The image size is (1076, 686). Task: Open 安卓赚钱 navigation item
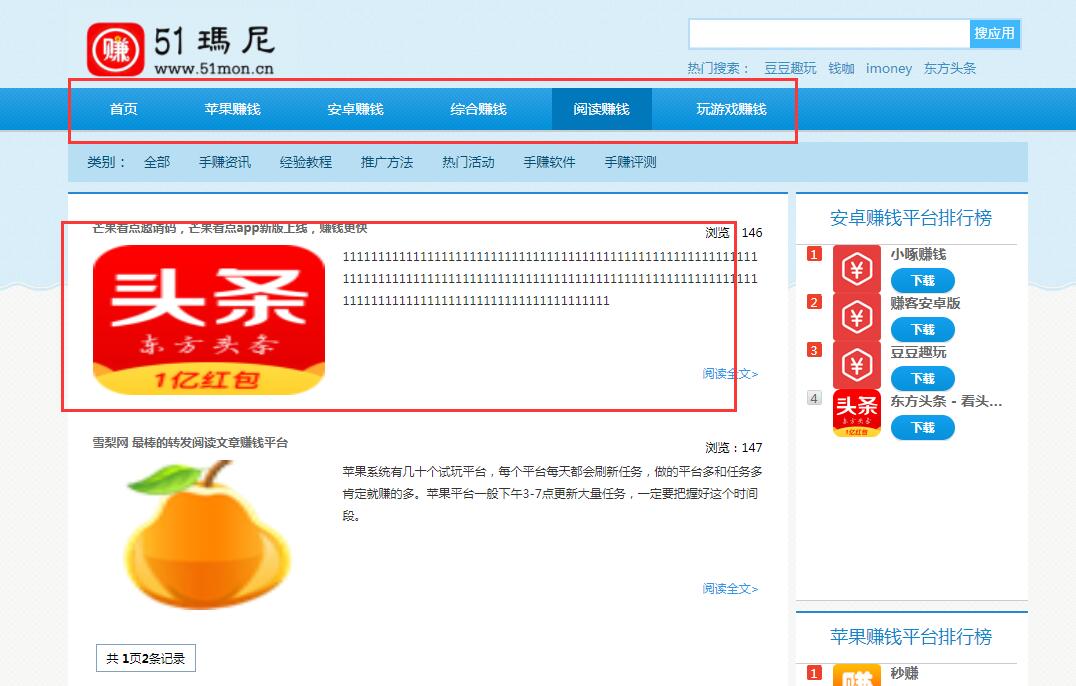pos(355,109)
